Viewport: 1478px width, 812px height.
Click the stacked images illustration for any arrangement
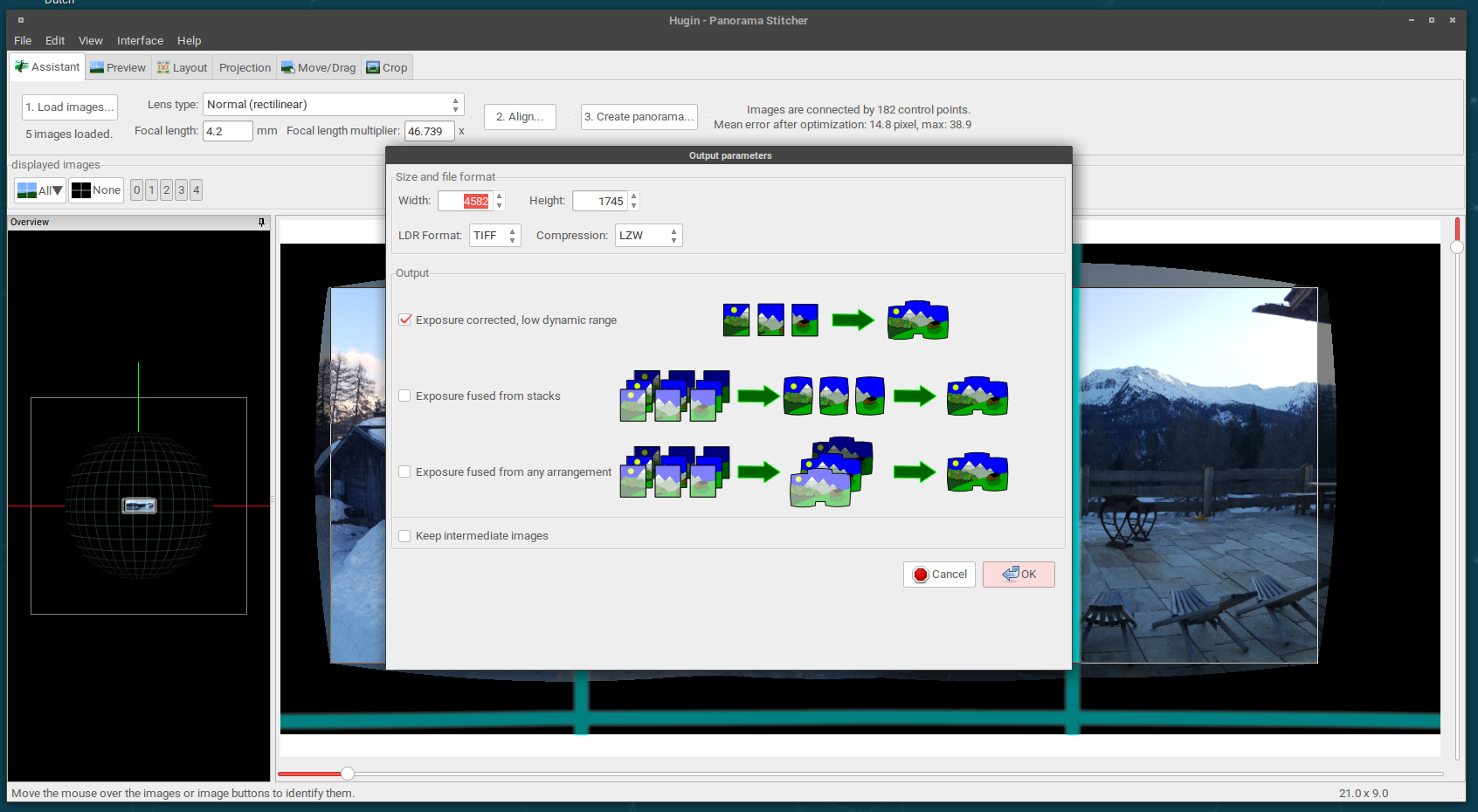click(x=674, y=472)
